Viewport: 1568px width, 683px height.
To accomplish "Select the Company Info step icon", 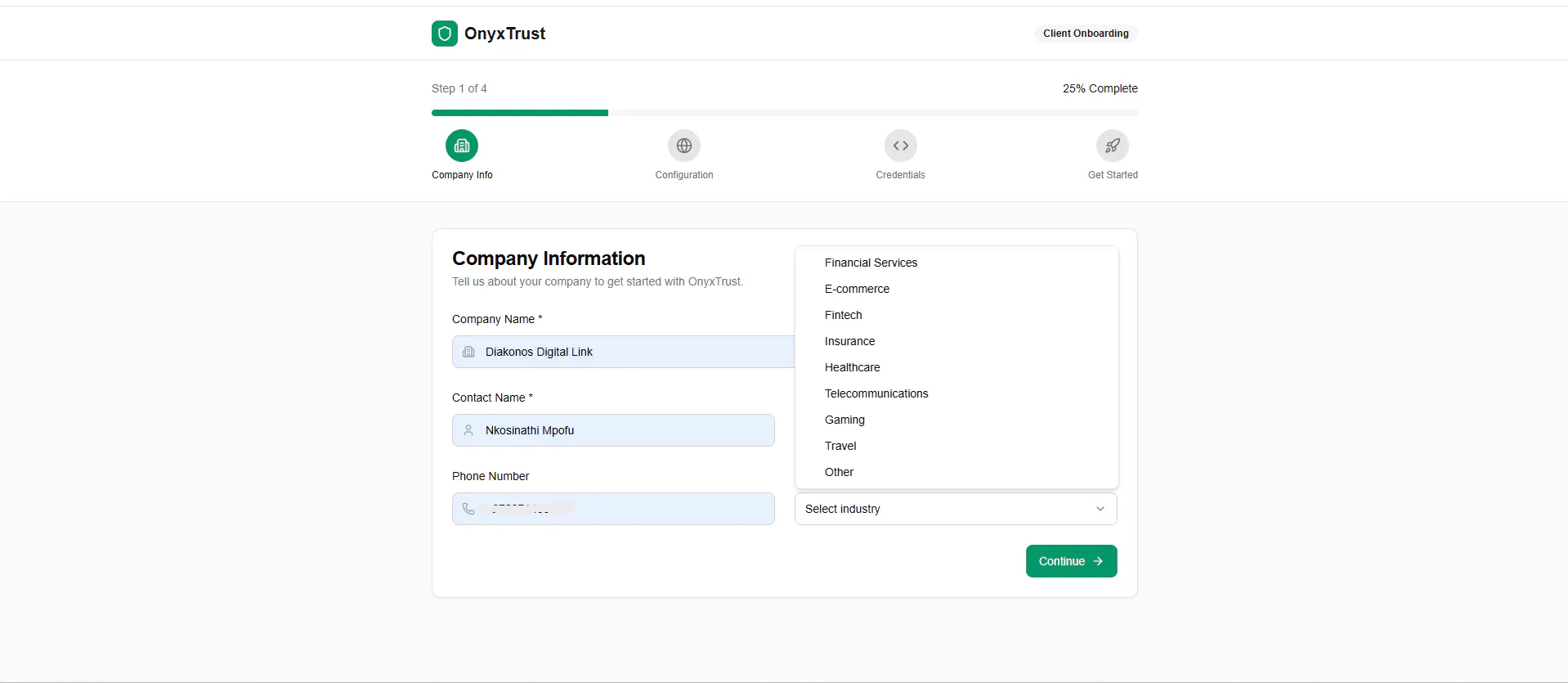I will [462, 146].
